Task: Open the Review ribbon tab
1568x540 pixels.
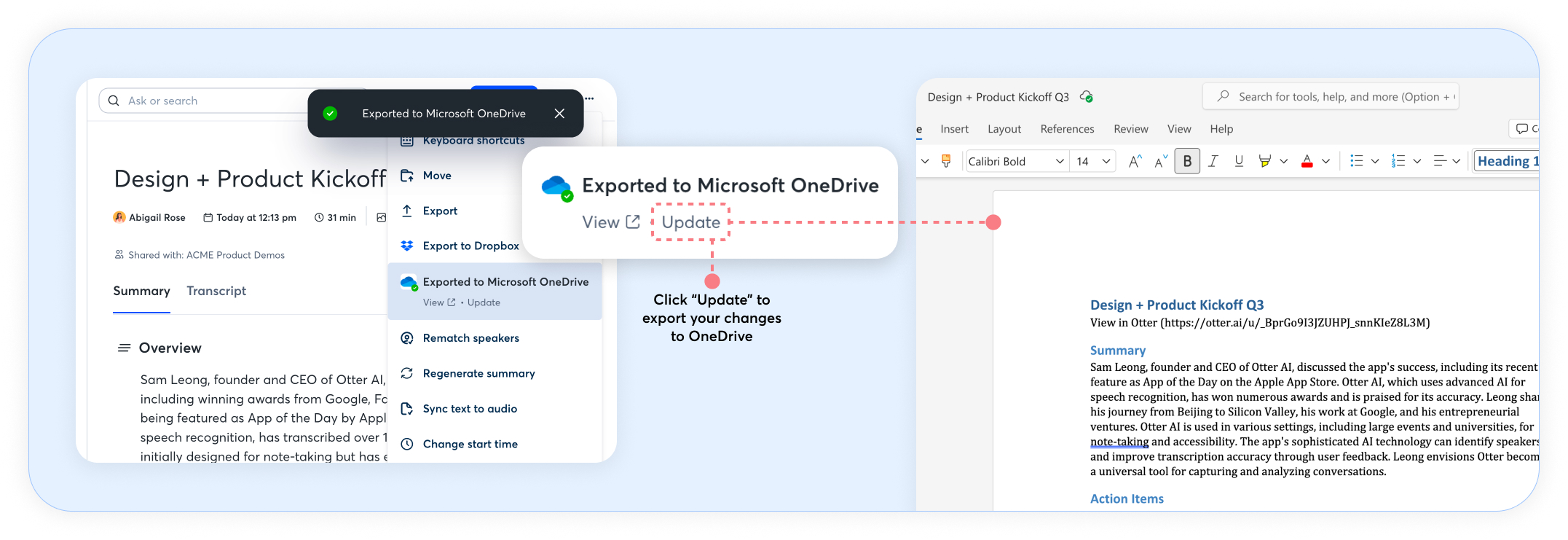Action: click(x=1130, y=129)
